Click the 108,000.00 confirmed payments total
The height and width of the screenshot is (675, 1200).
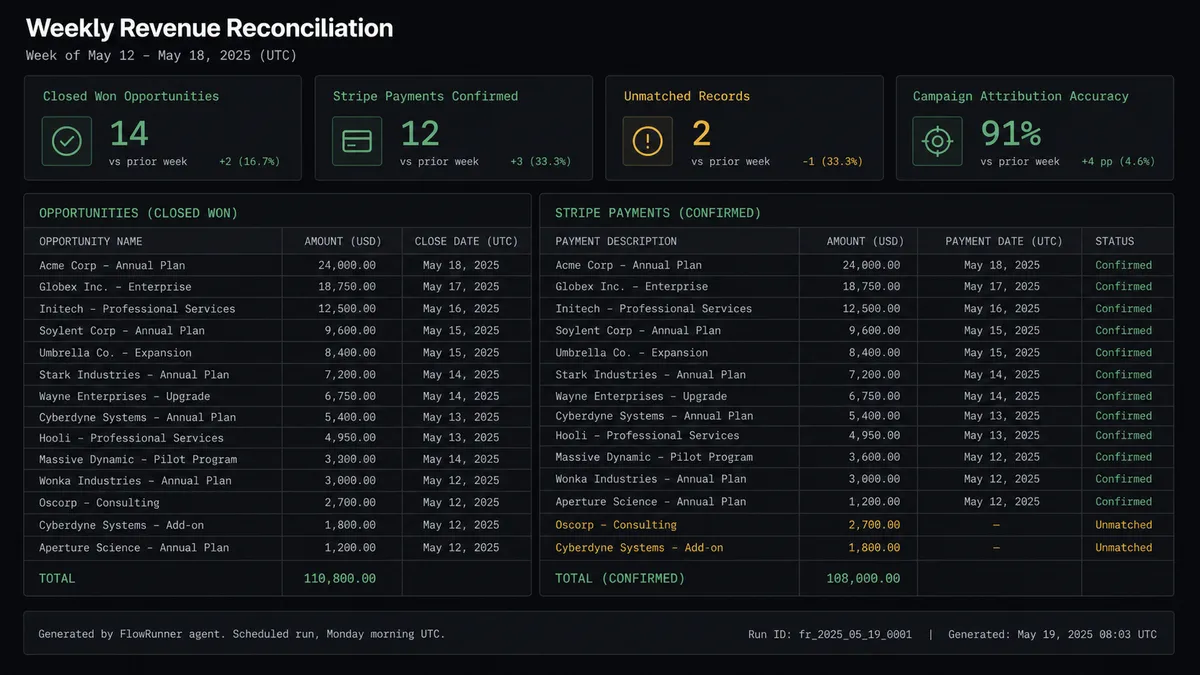tap(864, 579)
